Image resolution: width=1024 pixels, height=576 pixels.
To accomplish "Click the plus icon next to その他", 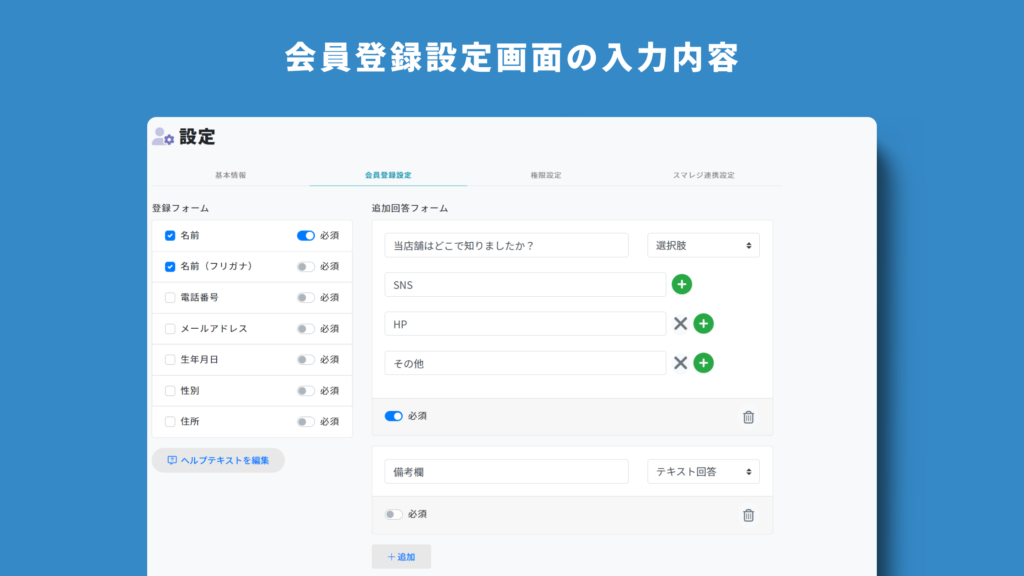I will tap(702, 363).
